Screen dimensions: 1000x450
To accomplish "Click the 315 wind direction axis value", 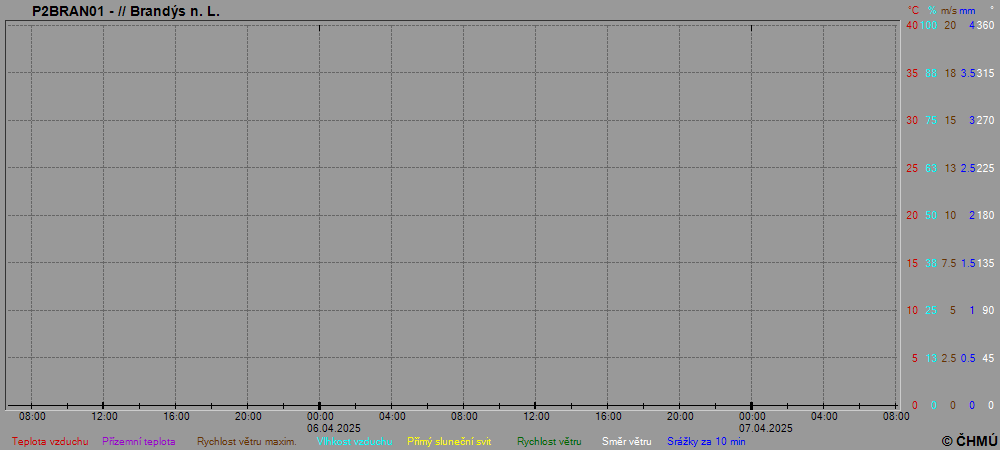I will pos(985,73).
